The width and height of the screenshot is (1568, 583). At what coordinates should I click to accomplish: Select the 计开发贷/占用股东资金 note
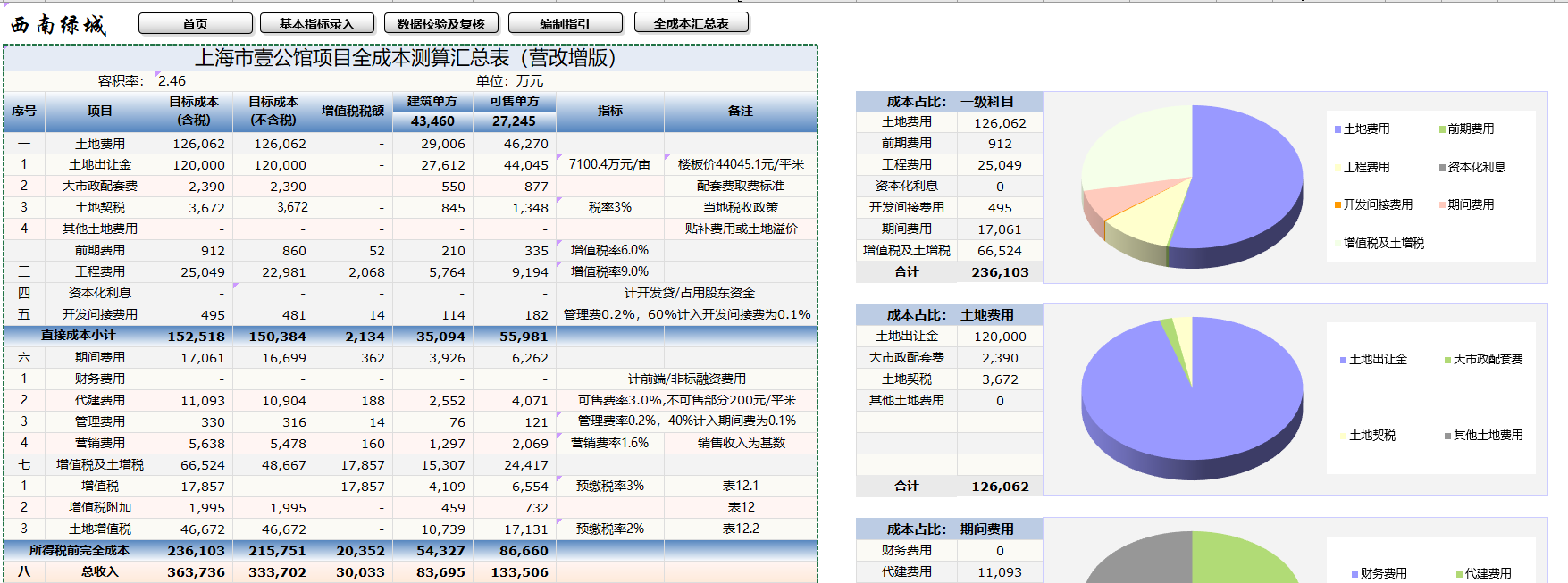[x=689, y=294]
